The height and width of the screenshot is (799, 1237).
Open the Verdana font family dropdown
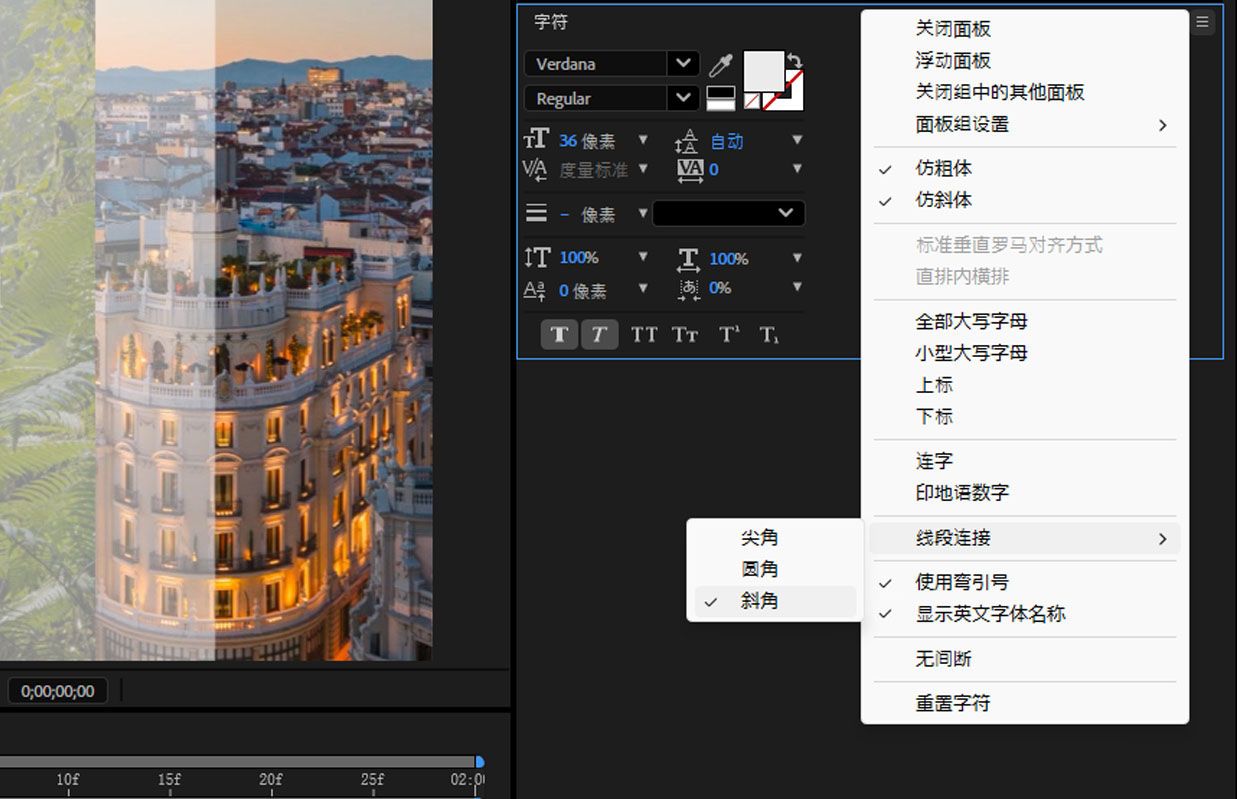(x=682, y=63)
